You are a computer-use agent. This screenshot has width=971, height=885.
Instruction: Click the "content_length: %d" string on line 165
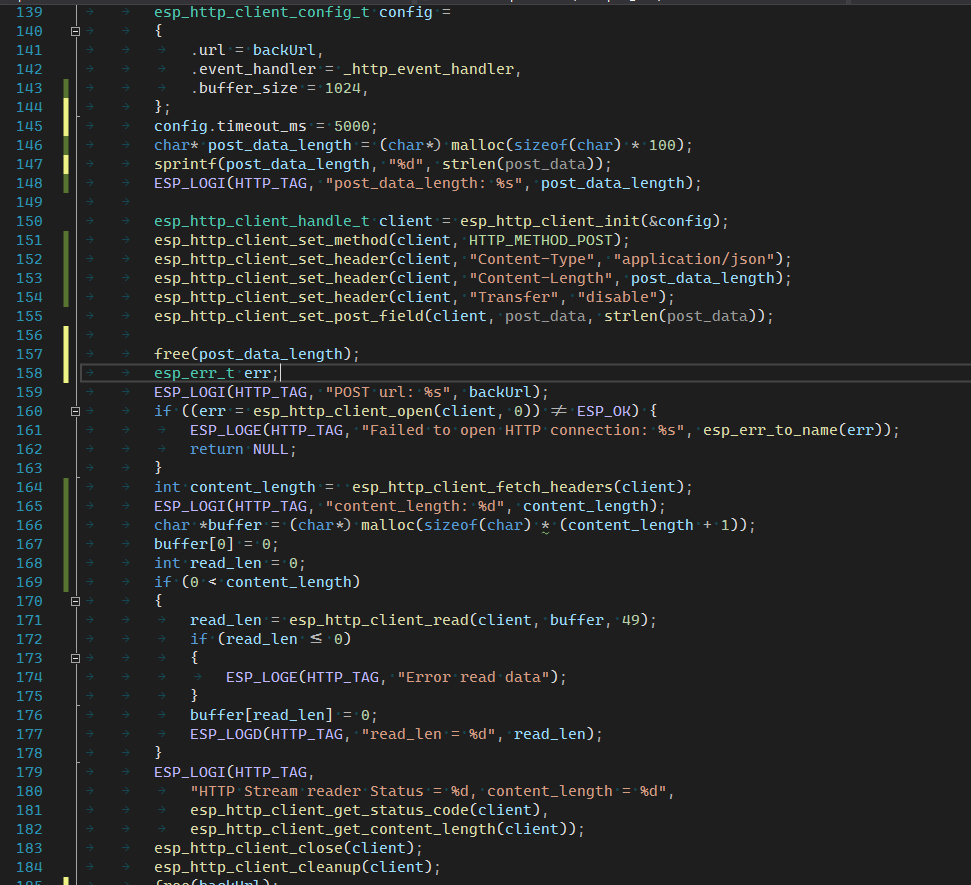click(x=415, y=507)
